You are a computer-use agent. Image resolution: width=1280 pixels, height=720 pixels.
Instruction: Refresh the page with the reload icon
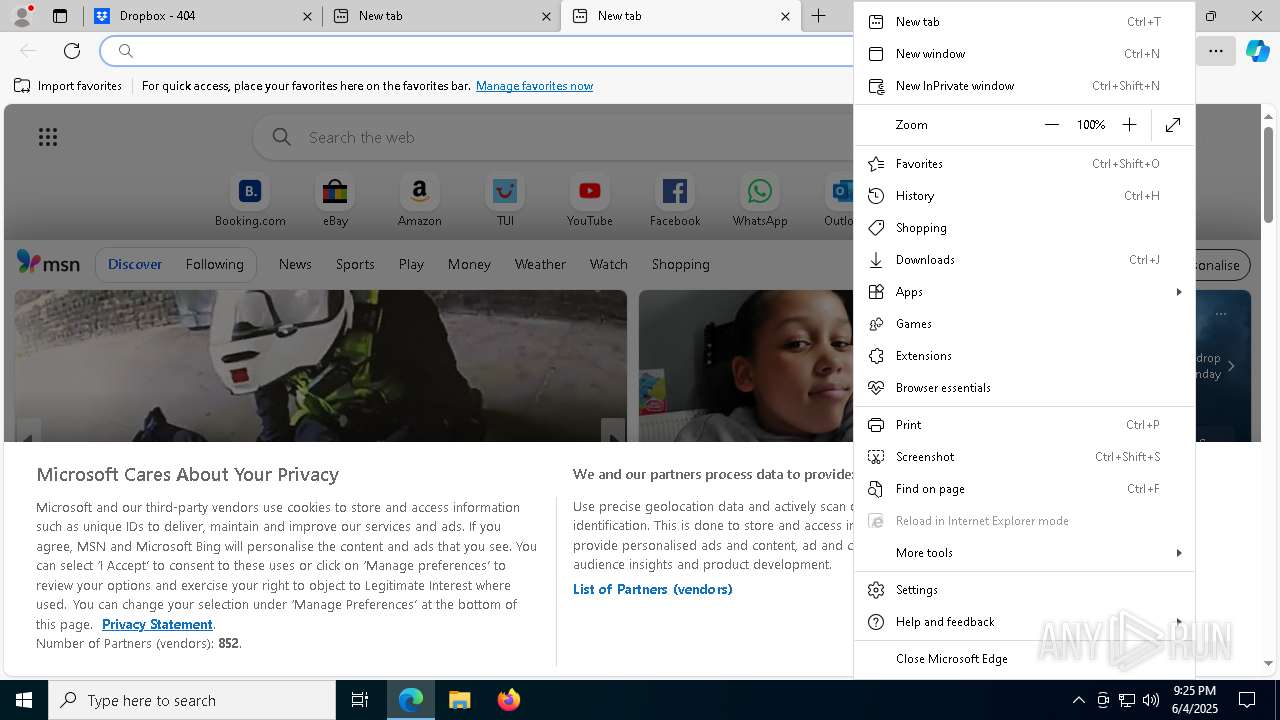[72, 51]
